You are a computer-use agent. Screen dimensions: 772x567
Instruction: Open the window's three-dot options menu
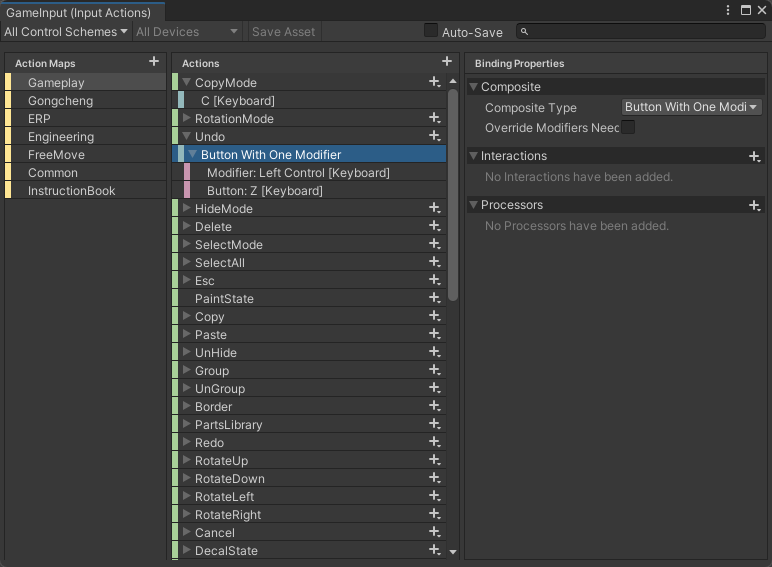point(728,10)
